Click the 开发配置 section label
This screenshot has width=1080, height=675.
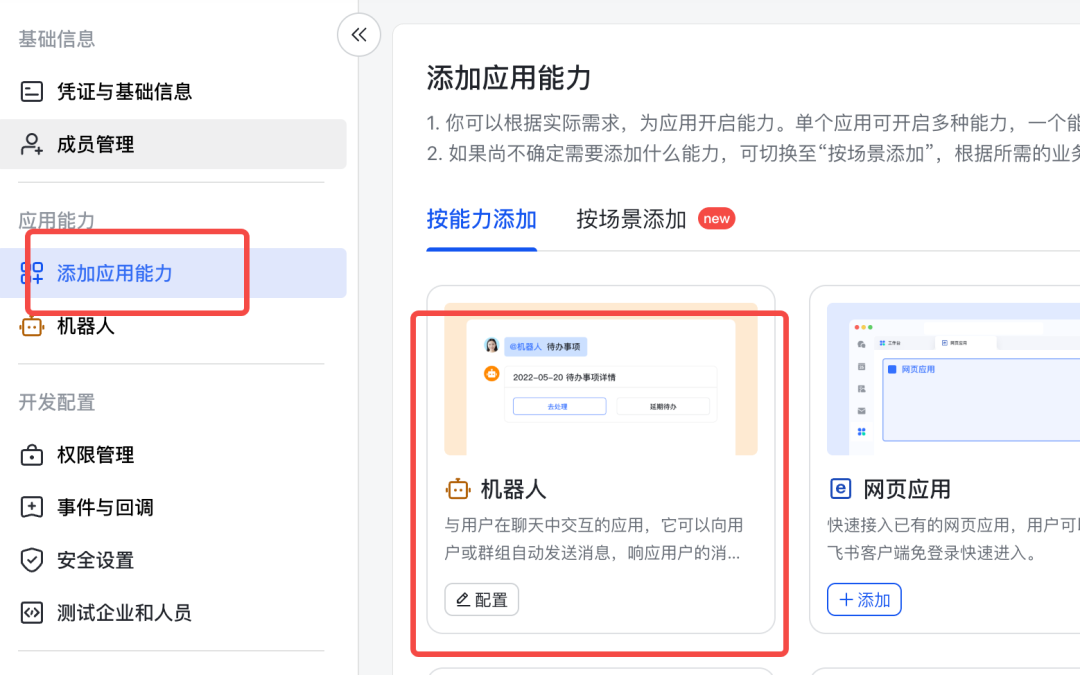pyautogui.click(x=56, y=402)
